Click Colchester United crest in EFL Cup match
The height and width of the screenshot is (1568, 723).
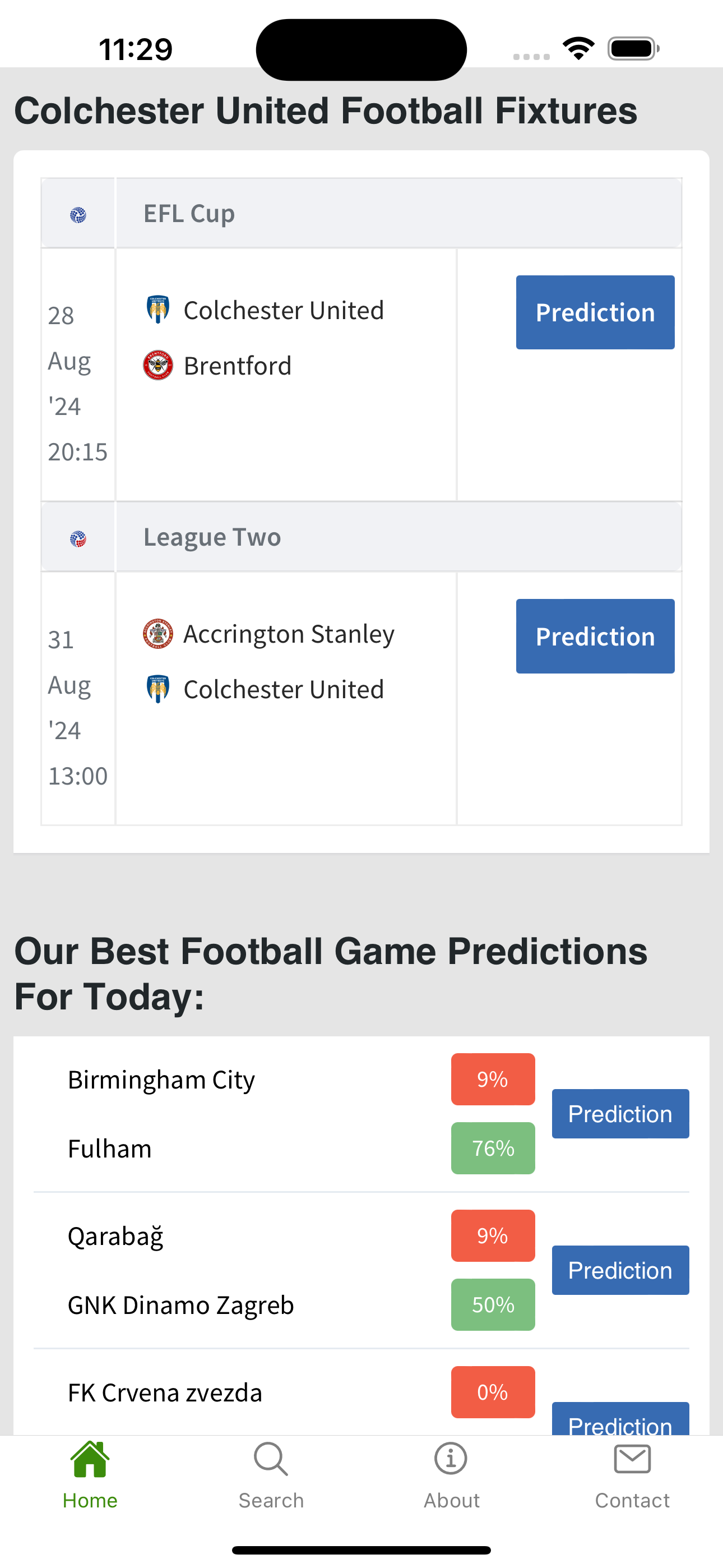pos(158,310)
